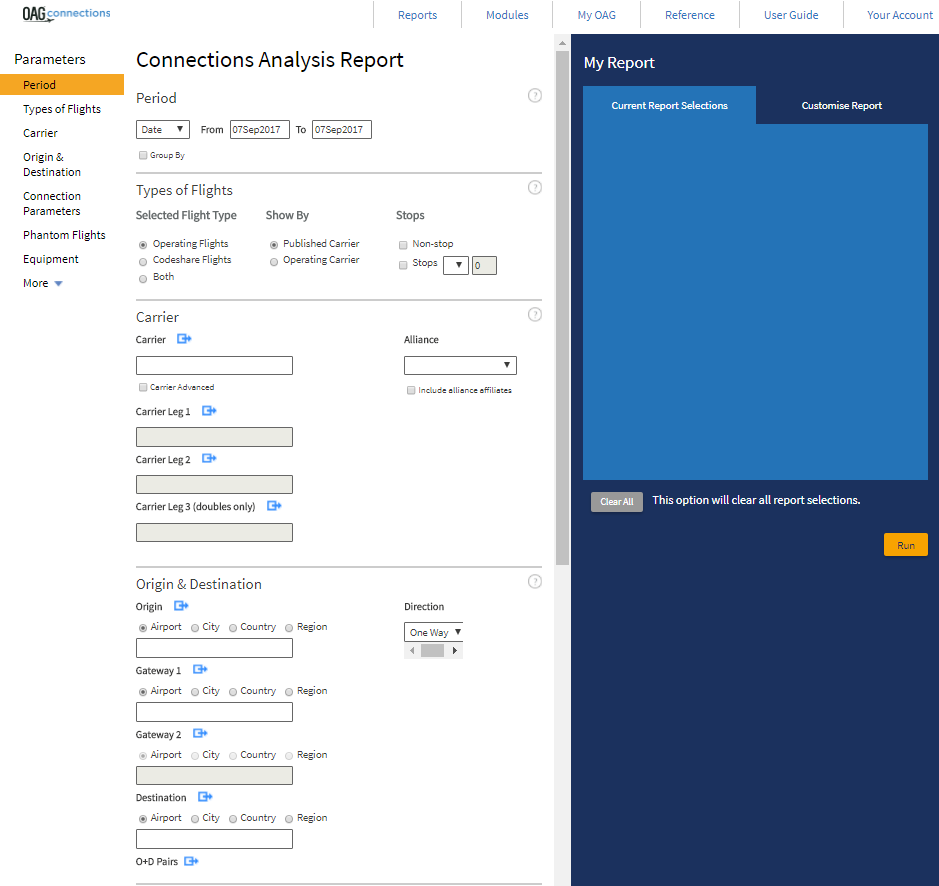Select City radio for Origin

click(x=195, y=628)
